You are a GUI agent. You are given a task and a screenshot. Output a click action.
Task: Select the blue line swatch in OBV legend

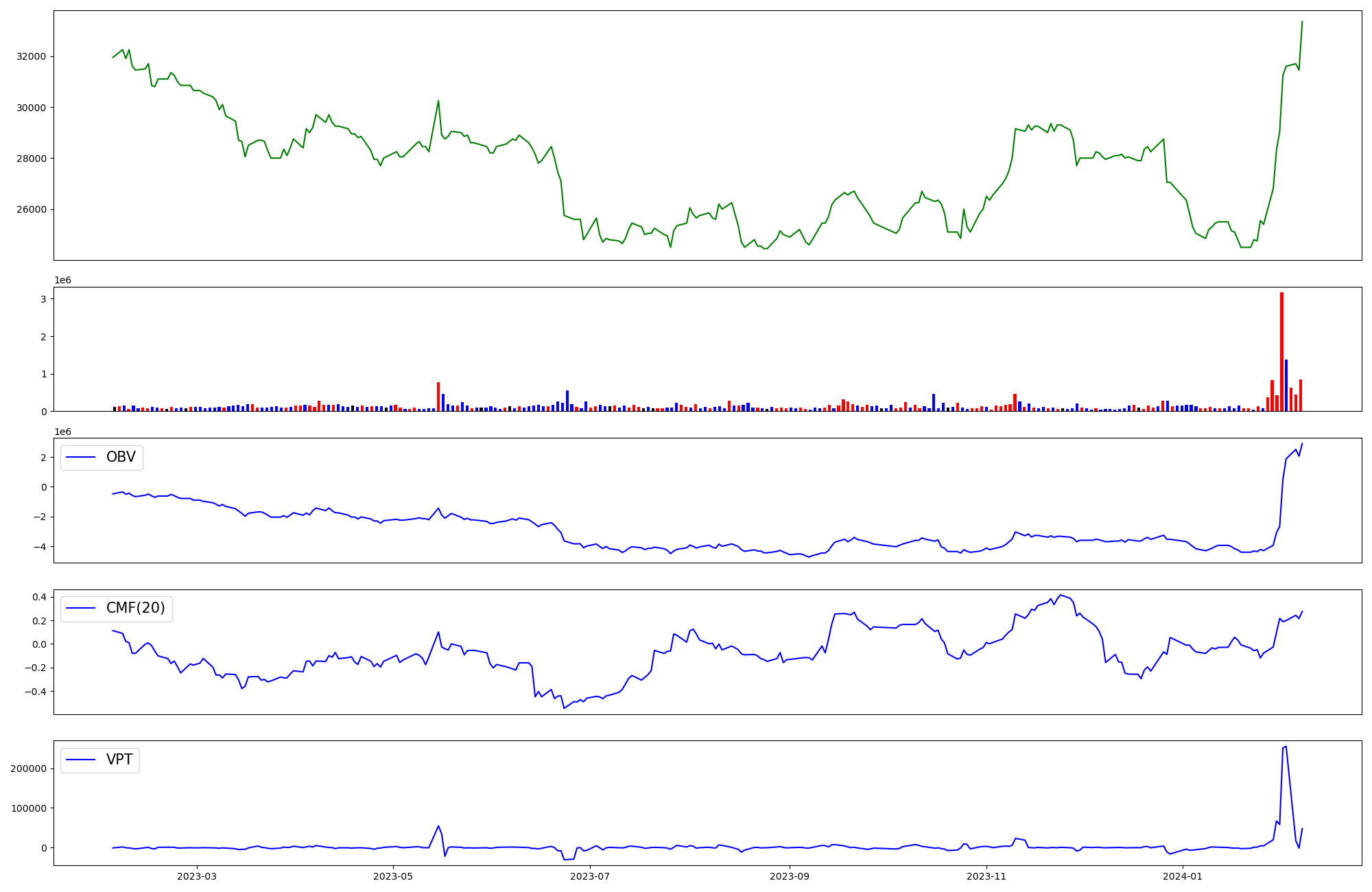[80, 457]
